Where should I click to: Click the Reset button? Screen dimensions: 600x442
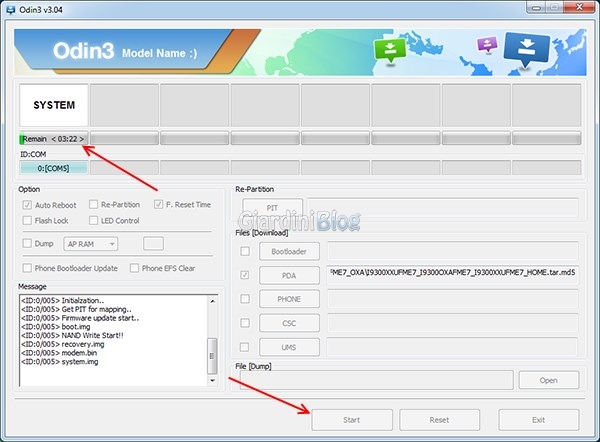coord(439,420)
